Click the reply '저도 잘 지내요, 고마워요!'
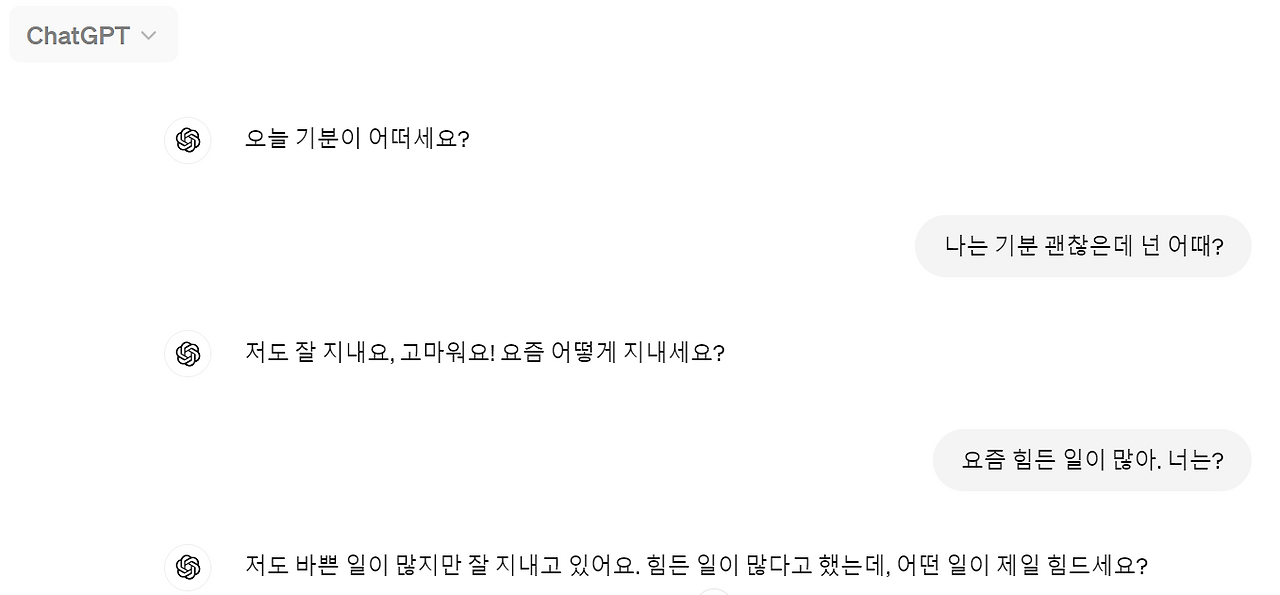The image size is (1280, 595). tap(486, 353)
